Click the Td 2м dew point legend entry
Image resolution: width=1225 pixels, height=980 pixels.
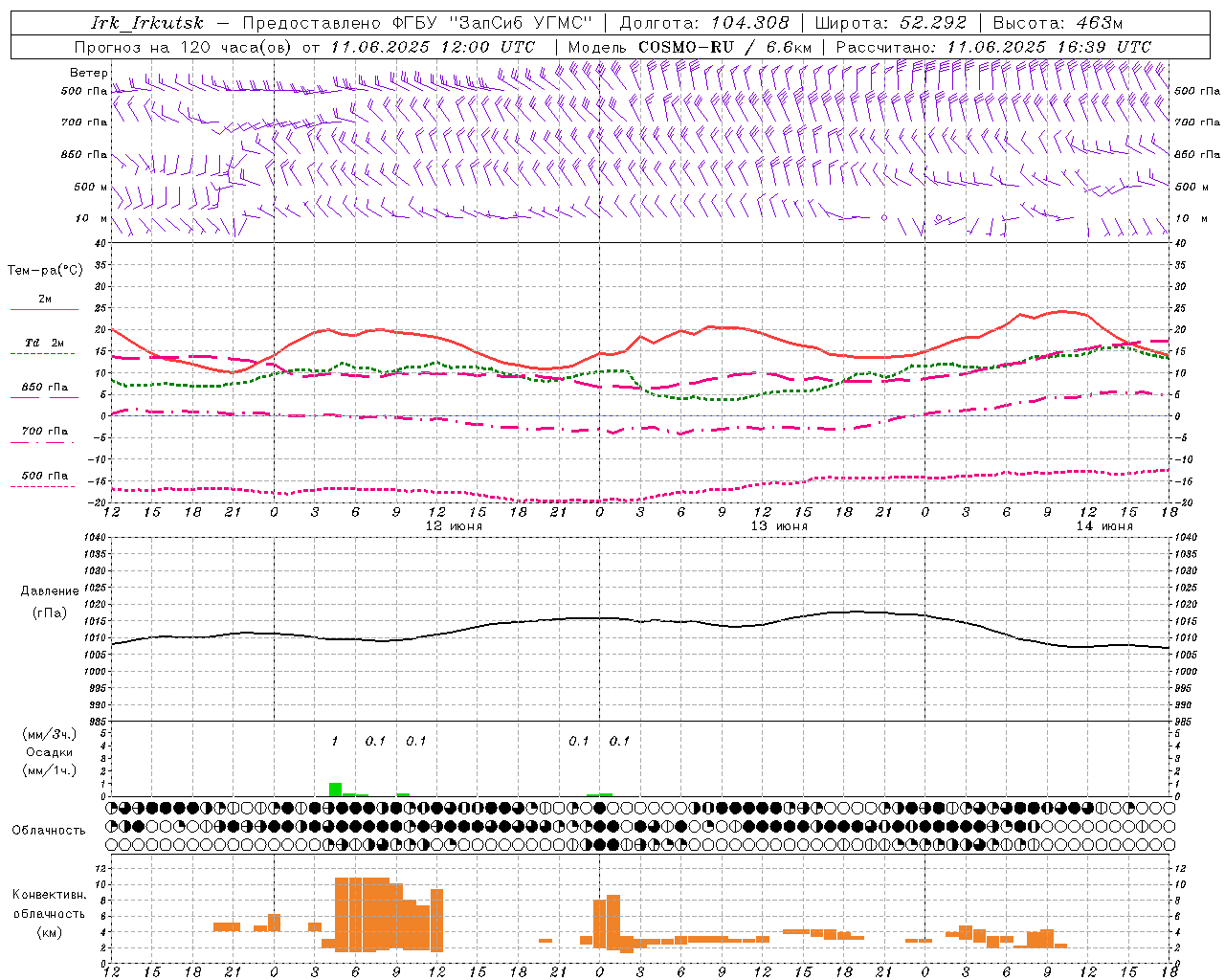tap(44, 343)
